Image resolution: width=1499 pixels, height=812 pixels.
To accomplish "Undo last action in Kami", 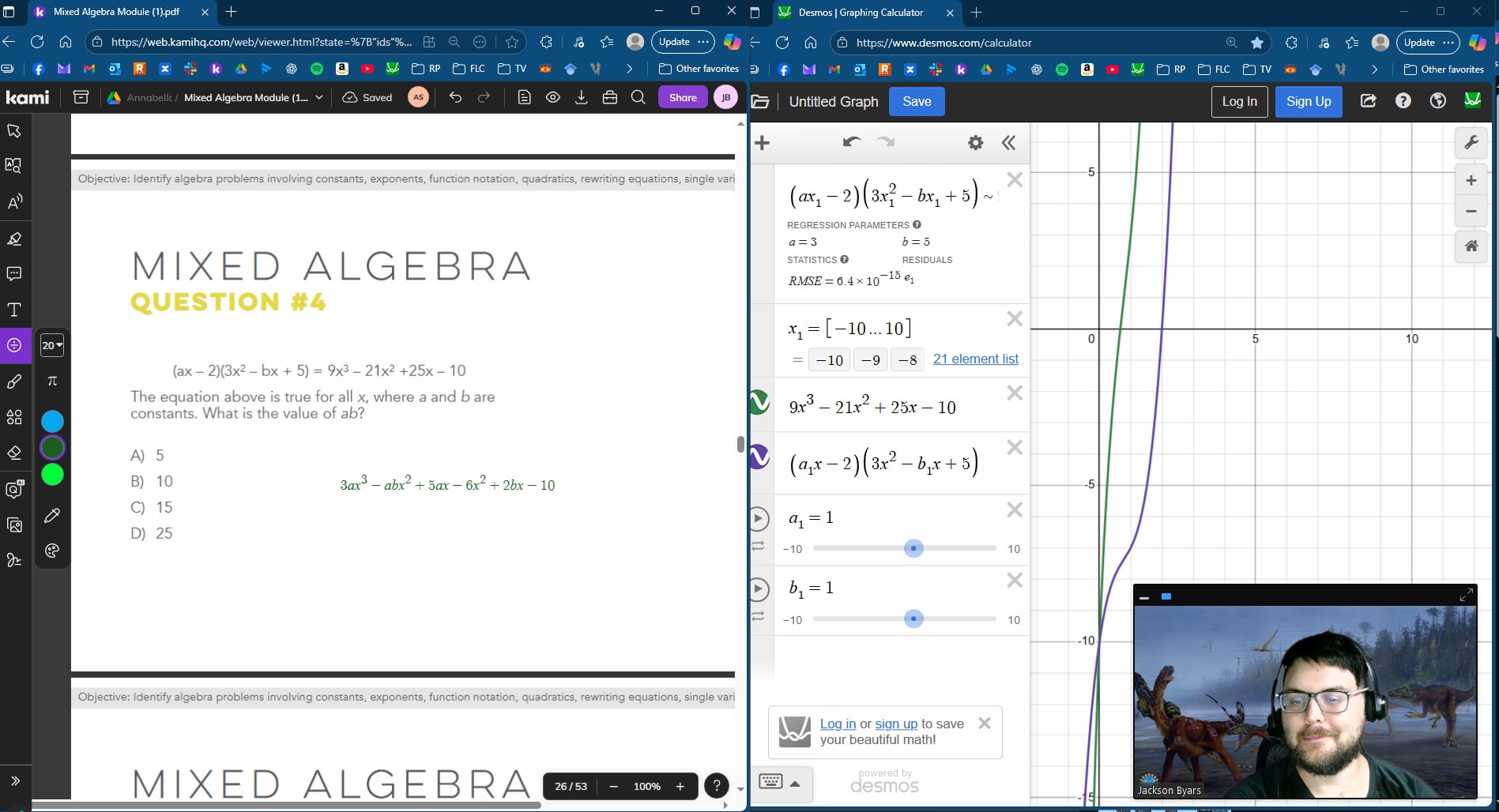I will pyautogui.click(x=455, y=97).
